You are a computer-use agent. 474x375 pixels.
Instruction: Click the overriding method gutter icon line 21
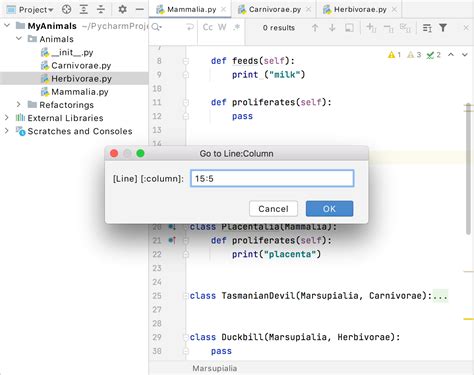click(x=172, y=240)
